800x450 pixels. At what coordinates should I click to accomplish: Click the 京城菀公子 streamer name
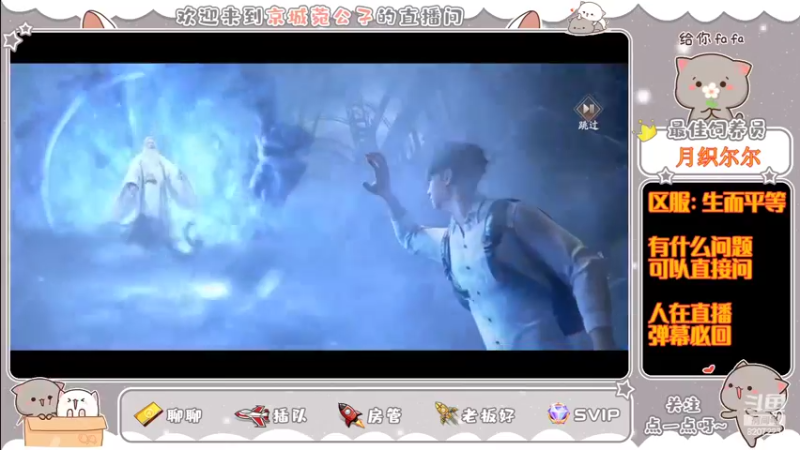click(x=319, y=17)
